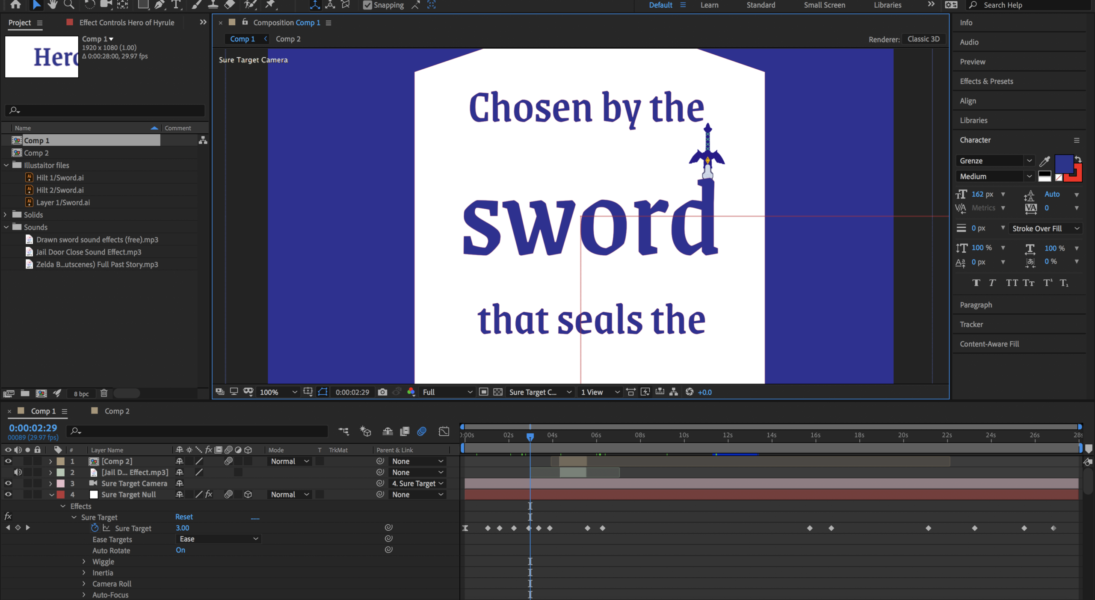Screen dimensions: 1095x600
Task: Select the Zoom tool
Action: (68, 5)
